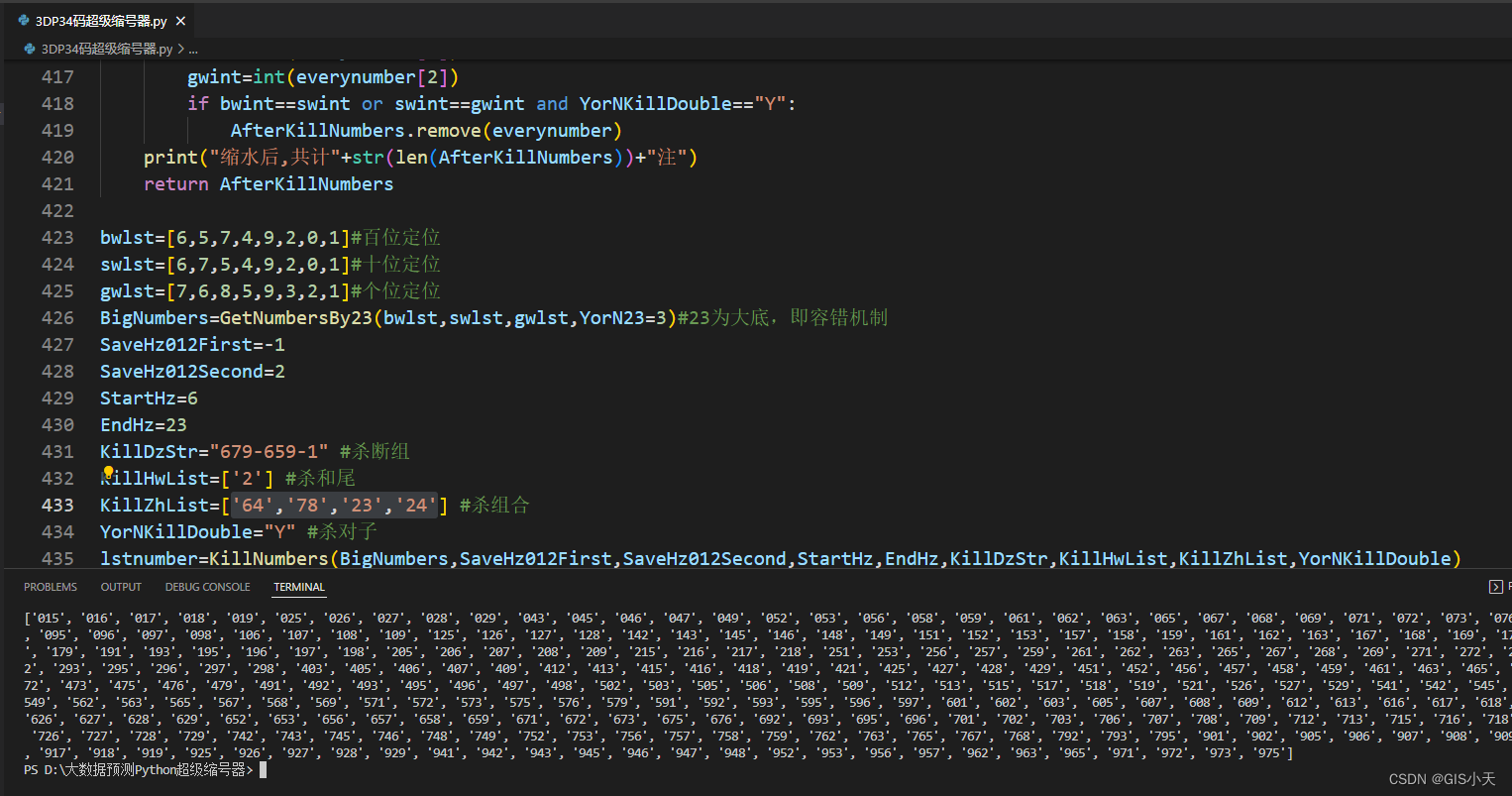Click the print statement on line 420
The height and width of the screenshot is (796, 1512).
tap(421, 158)
